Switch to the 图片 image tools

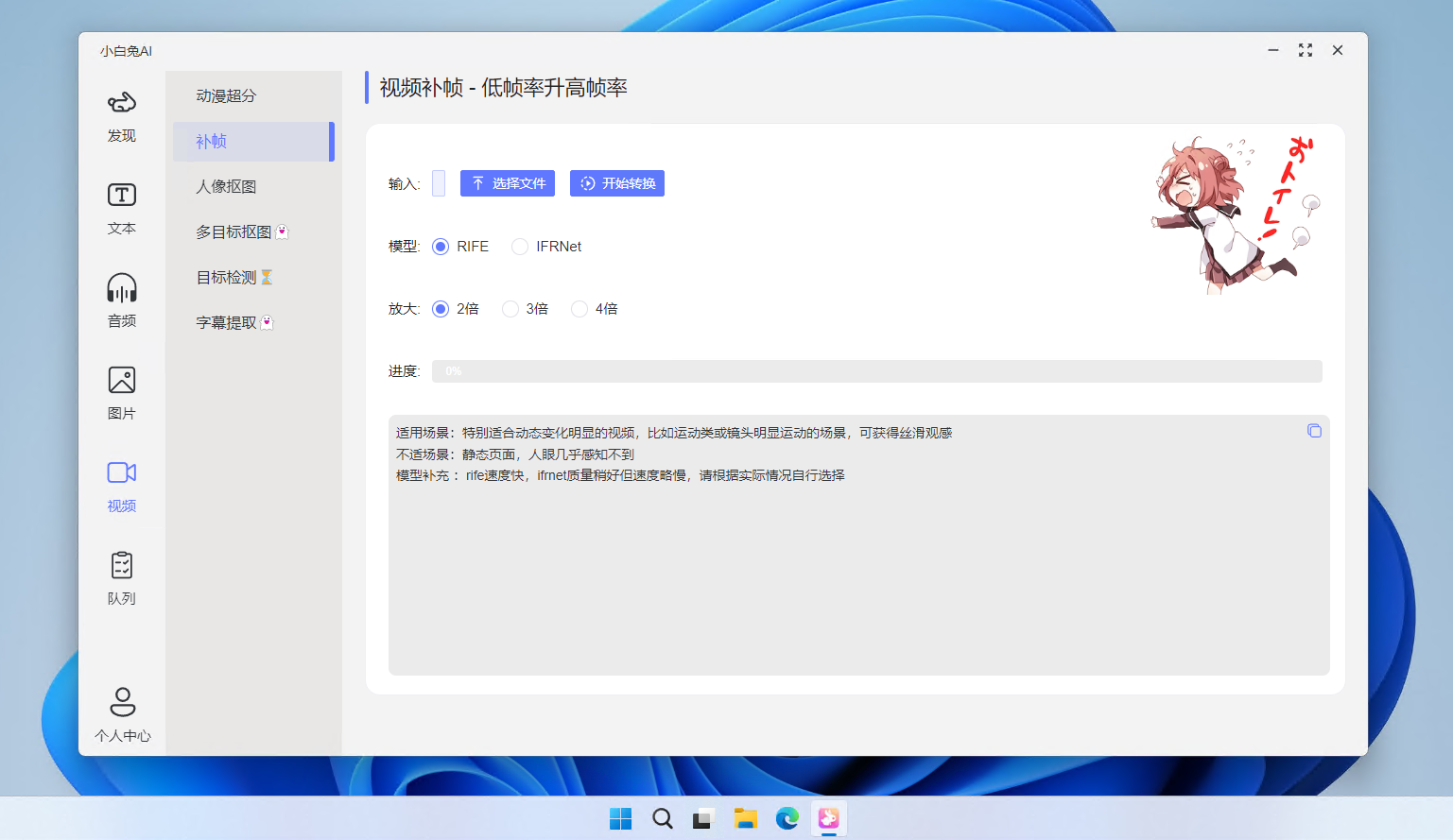pos(121,391)
